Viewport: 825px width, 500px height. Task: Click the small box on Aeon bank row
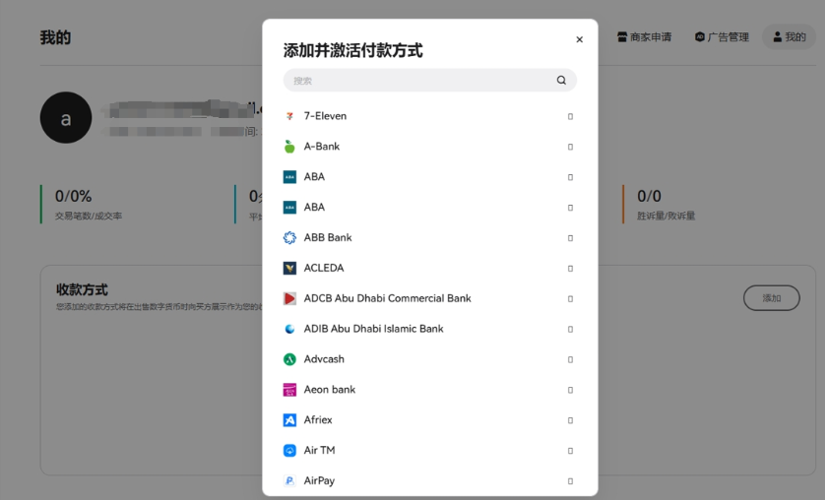(570, 390)
